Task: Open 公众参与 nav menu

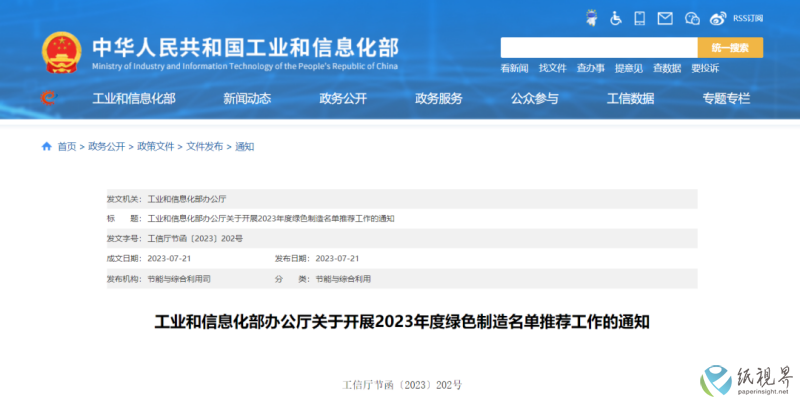Action: click(x=535, y=98)
